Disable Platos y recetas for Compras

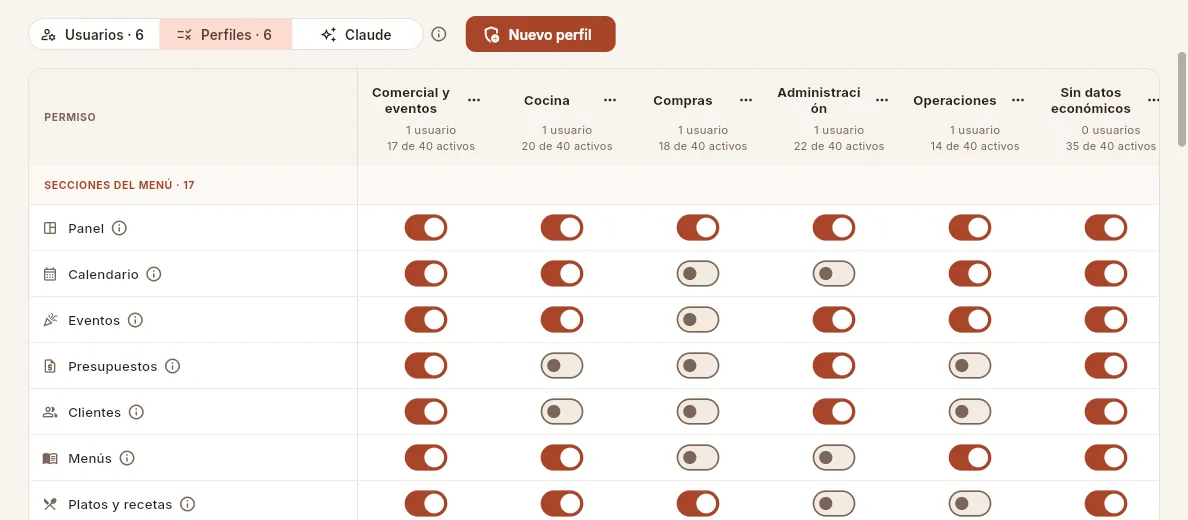(698, 504)
